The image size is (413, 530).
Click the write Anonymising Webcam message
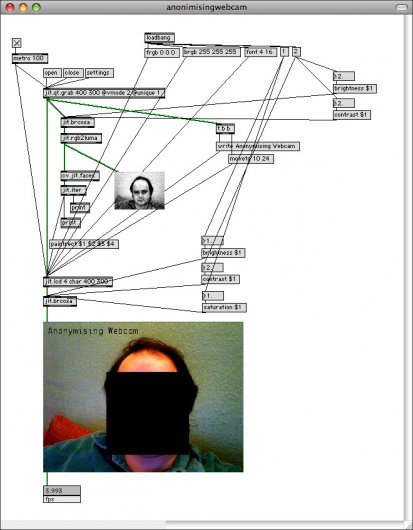pos(258,146)
